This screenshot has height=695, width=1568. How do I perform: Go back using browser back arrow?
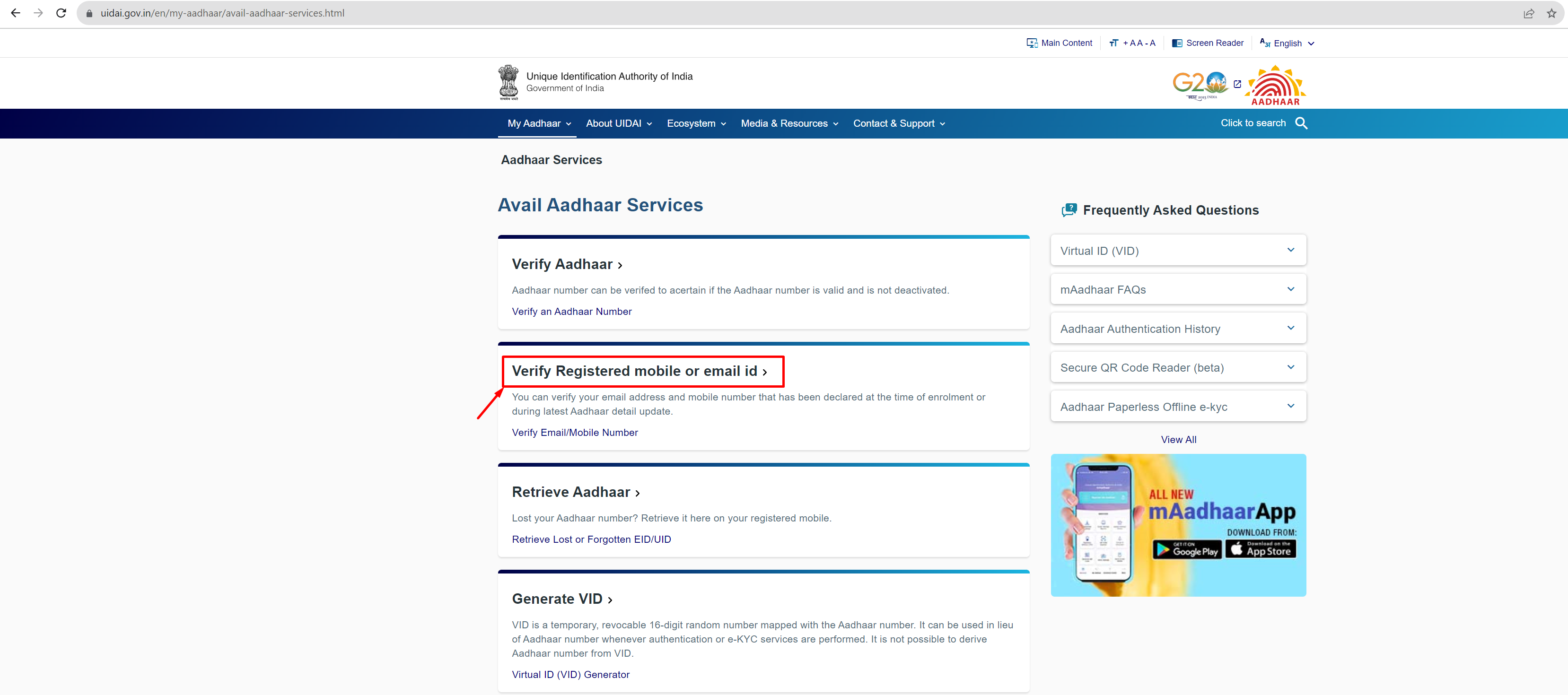[15, 13]
